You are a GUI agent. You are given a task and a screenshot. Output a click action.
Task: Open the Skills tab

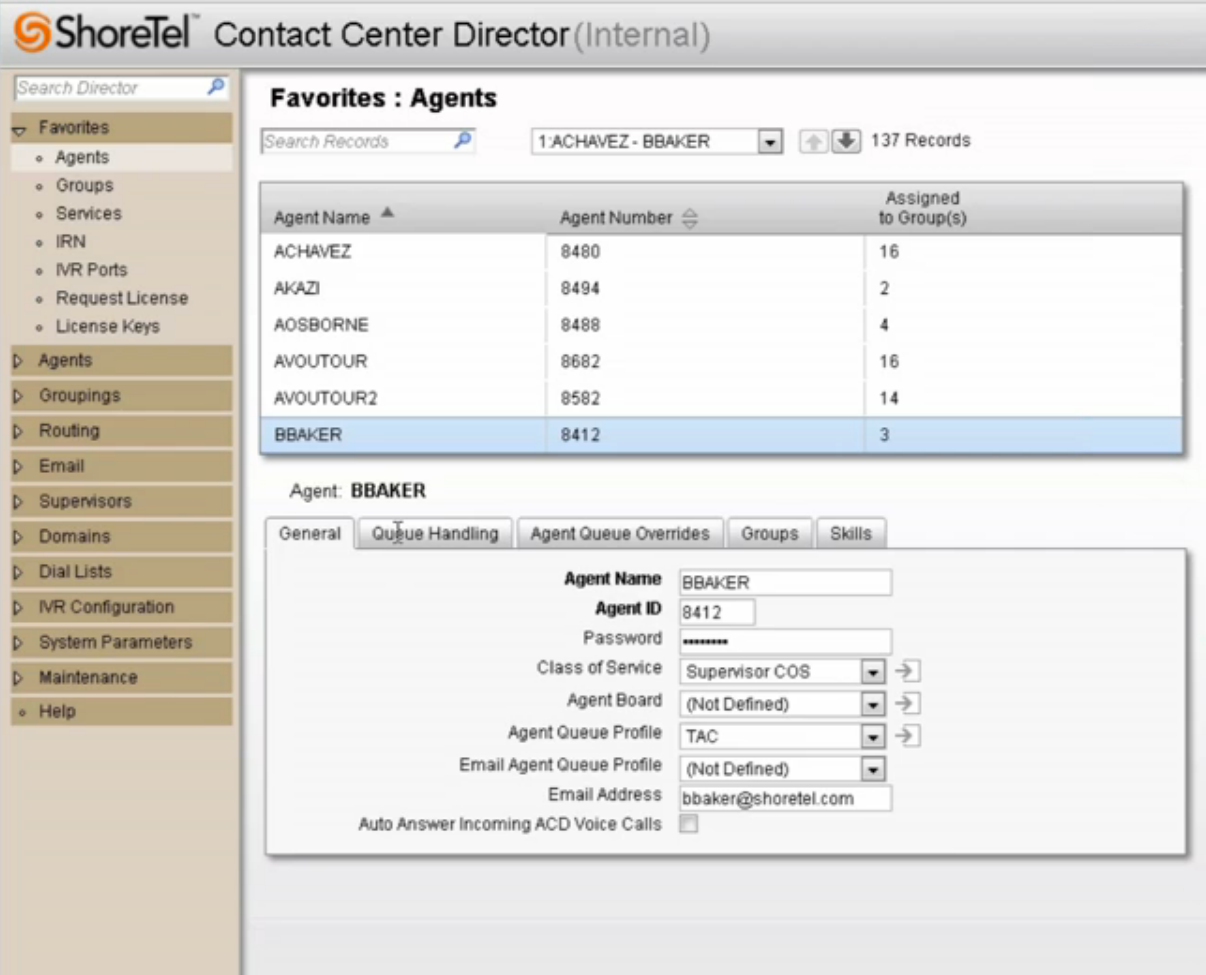tap(850, 534)
